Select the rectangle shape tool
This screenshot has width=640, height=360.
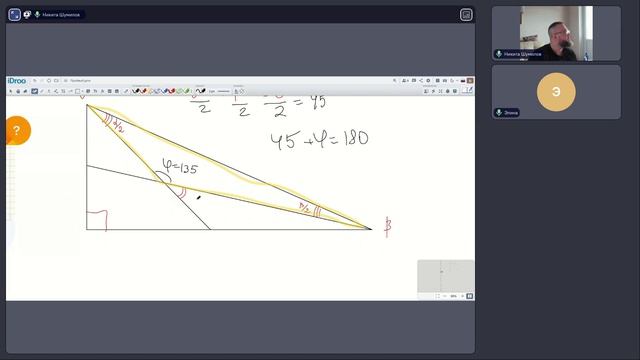click(x=77, y=91)
